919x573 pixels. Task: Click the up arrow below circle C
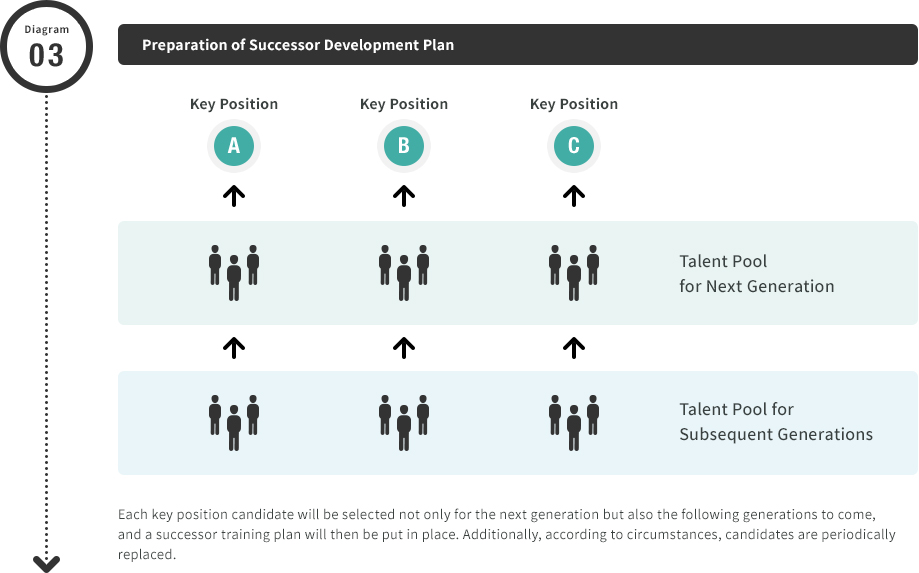[x=574, y=196]
